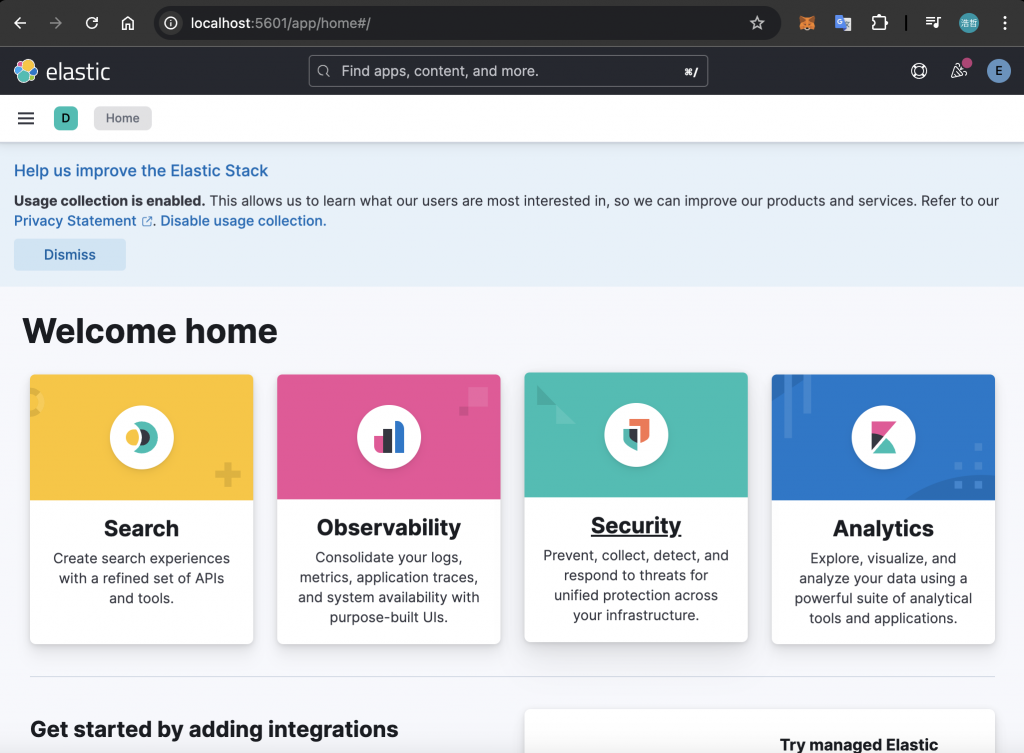This screenshot has height=753, width=1024.
Task: Focus the Find apps, content search field
Action: pos(508,71)
